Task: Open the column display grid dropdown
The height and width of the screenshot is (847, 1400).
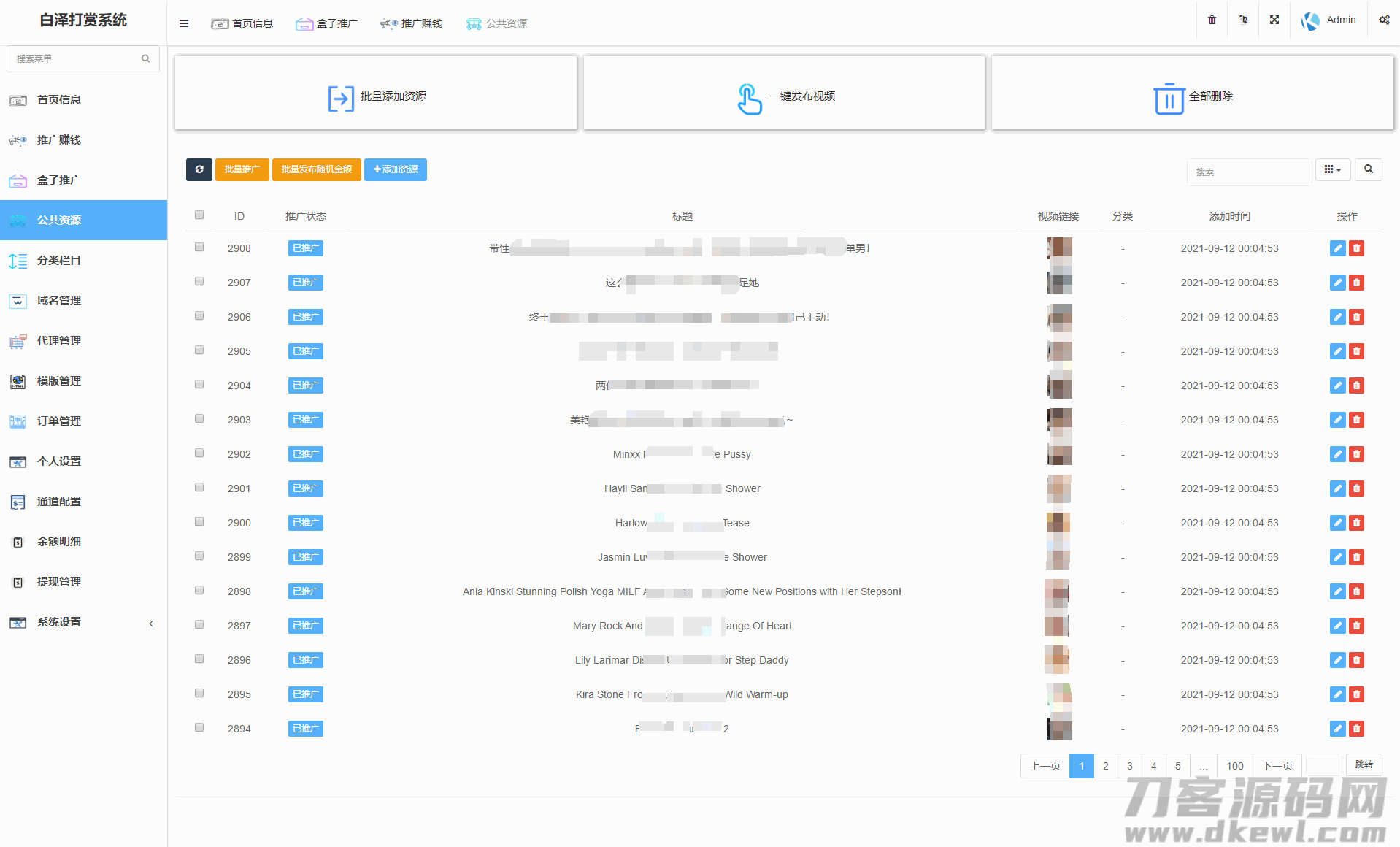Action: pos(1333,169)
